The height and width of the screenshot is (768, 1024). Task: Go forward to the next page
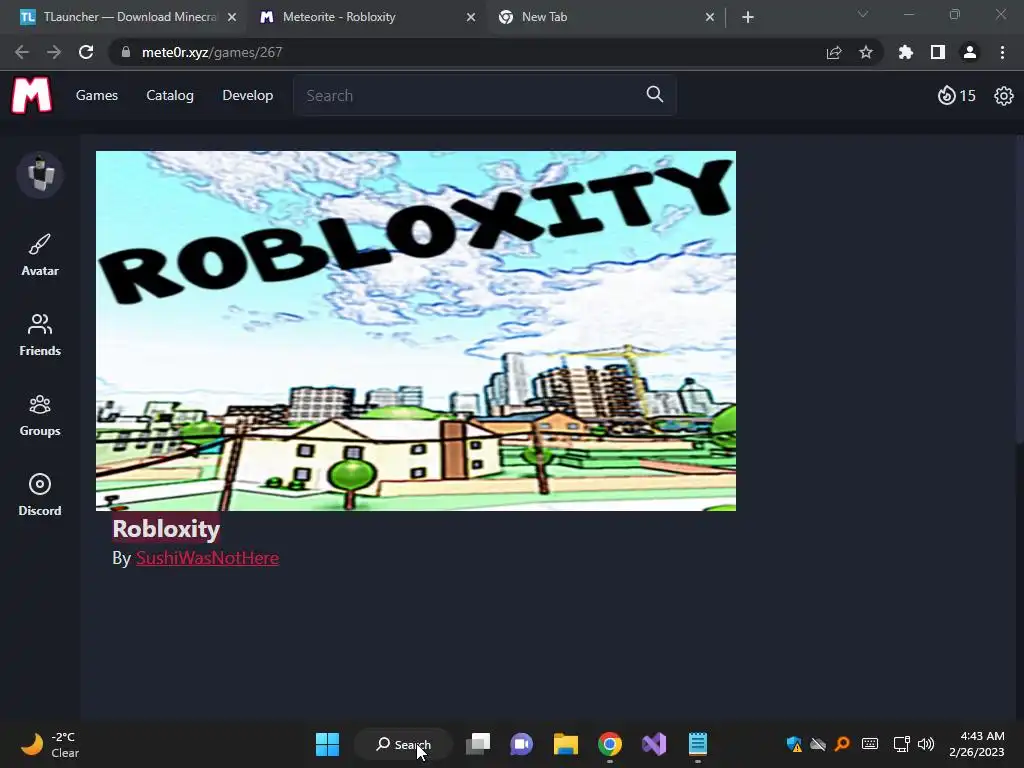54,52
